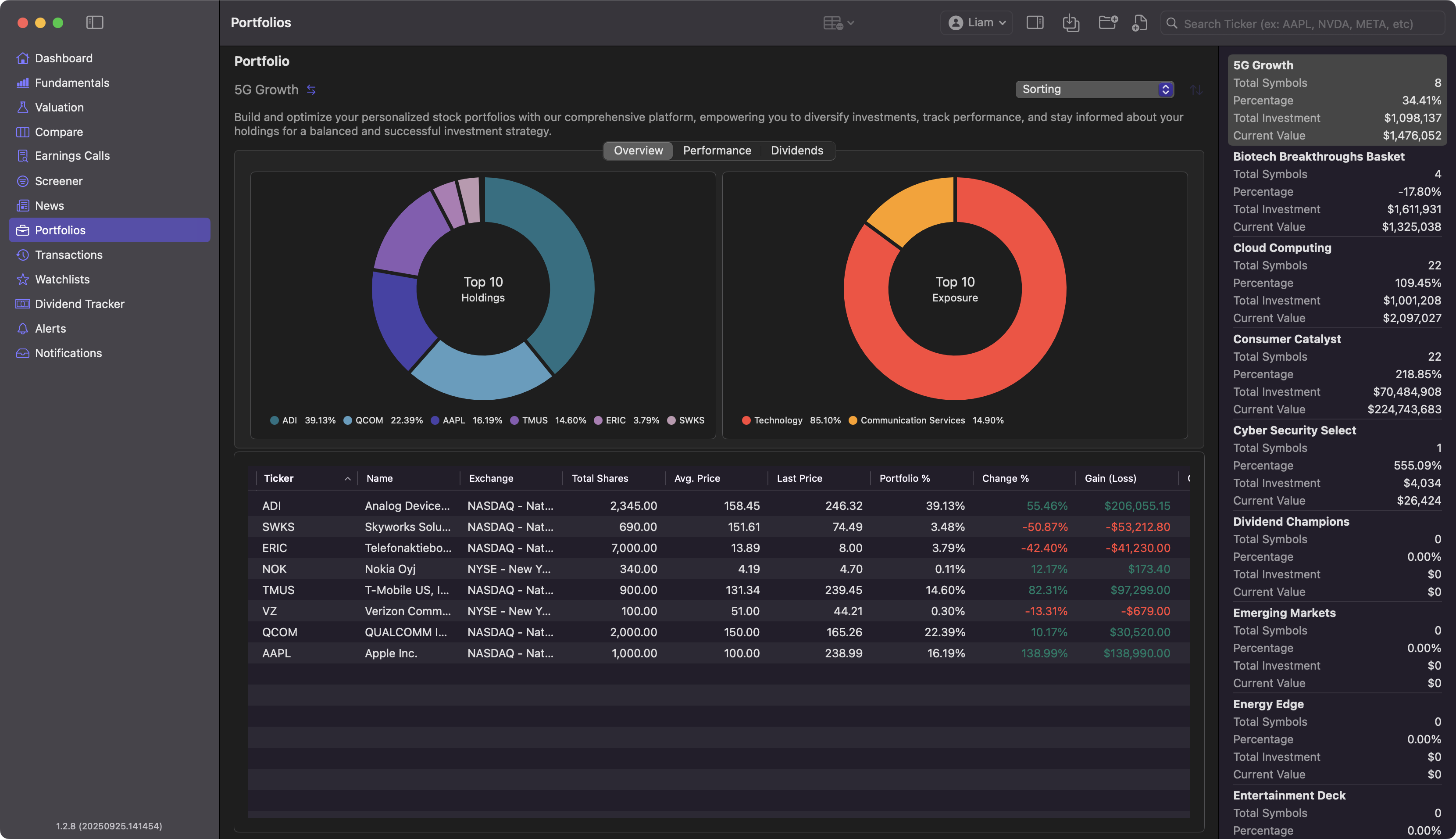Click the add new document icon
The width and height of the screenshot is (1456, 839).
pos(1140,23)
